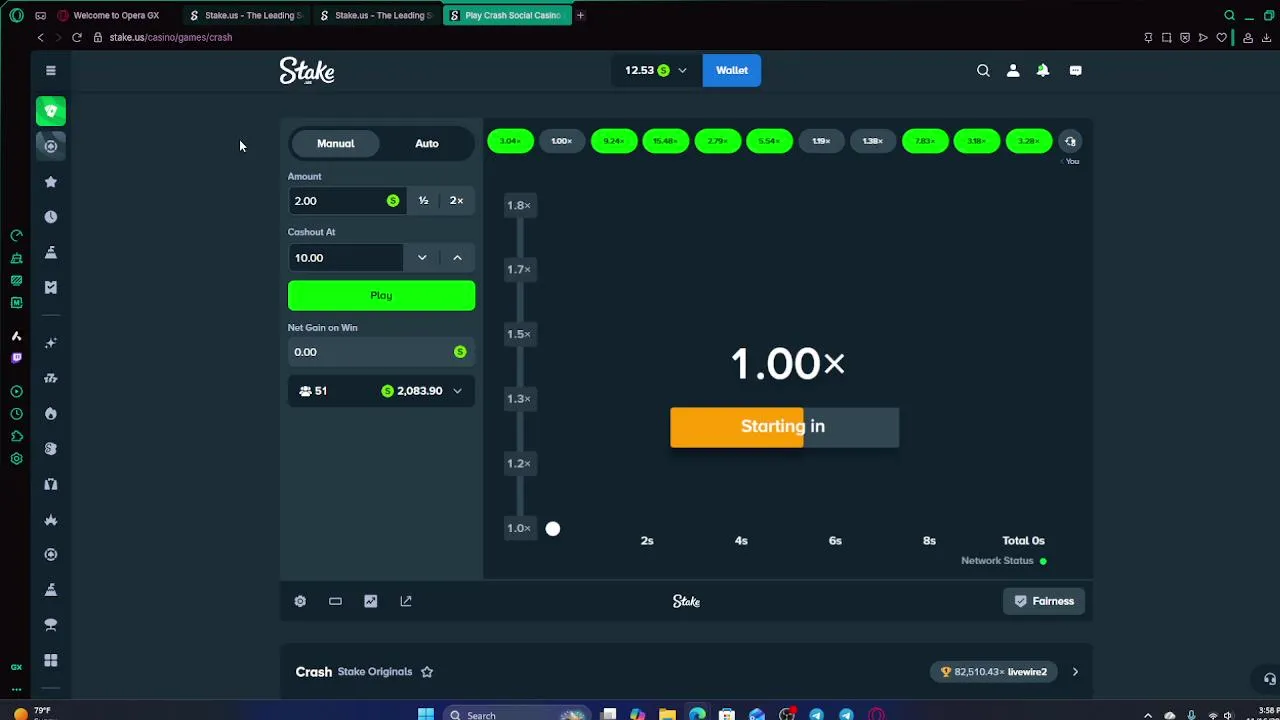Pop out the game window

(406, 601)
